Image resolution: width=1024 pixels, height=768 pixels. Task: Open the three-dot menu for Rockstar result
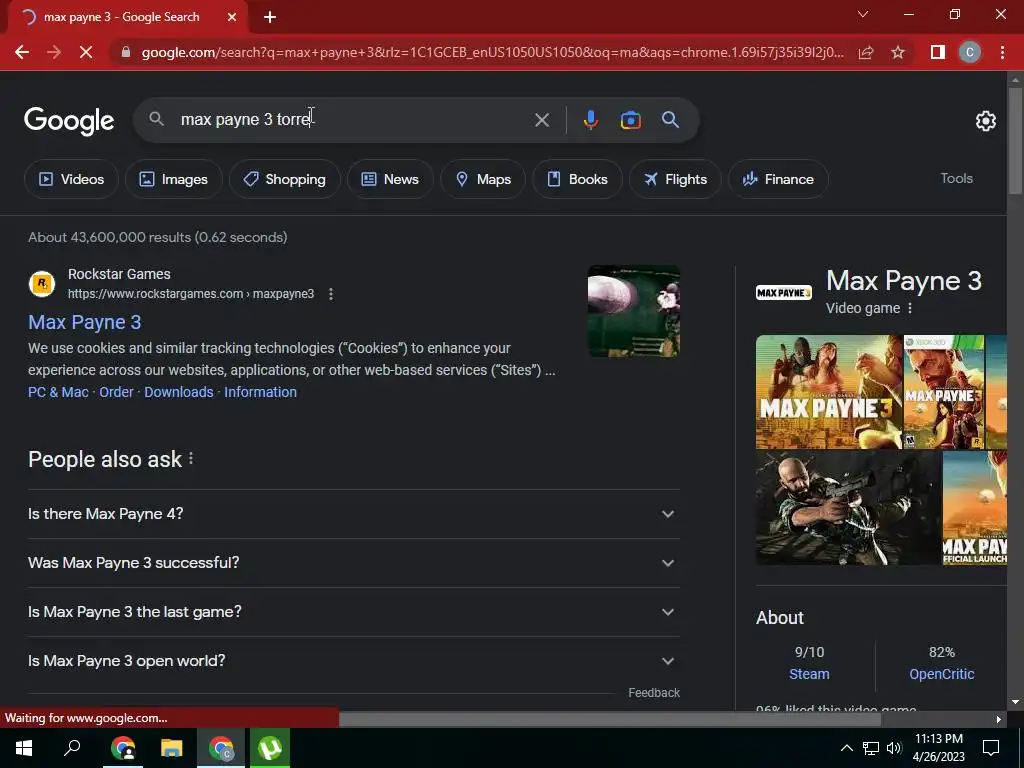(x=331, y=294)
